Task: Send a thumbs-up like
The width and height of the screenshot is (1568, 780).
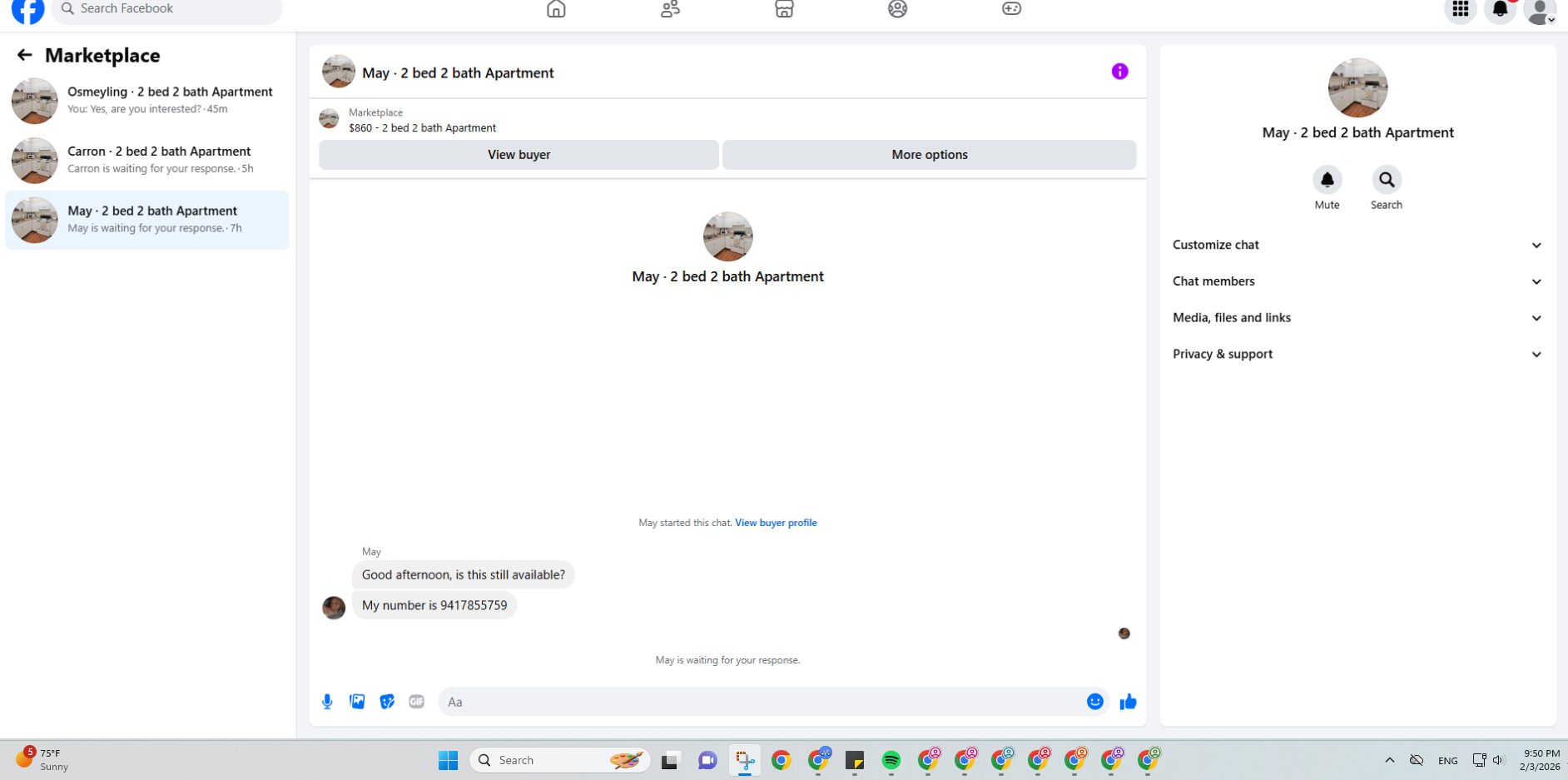Action: coord(1128,702)
